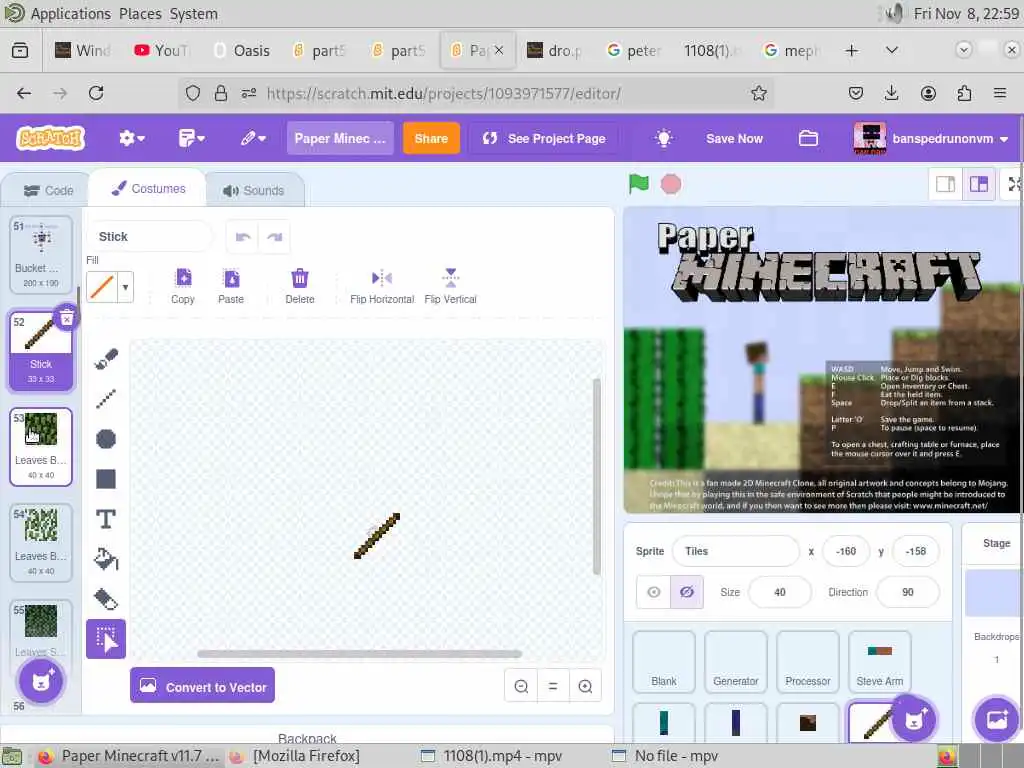Click See Project Page
Screen dimensions: 1024x768
pos(543,138)
